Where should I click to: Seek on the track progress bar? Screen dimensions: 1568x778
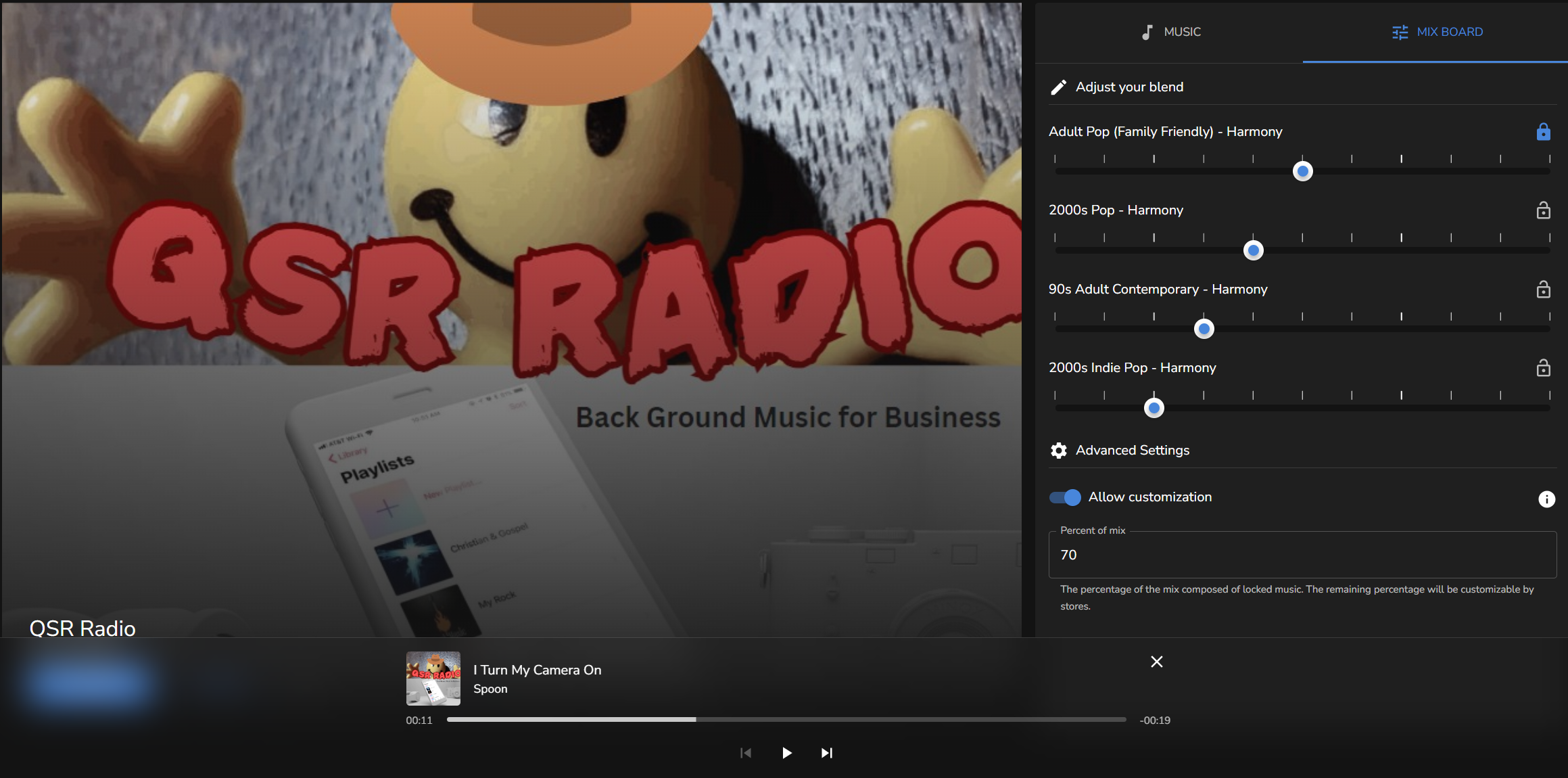tap(786, 720)
